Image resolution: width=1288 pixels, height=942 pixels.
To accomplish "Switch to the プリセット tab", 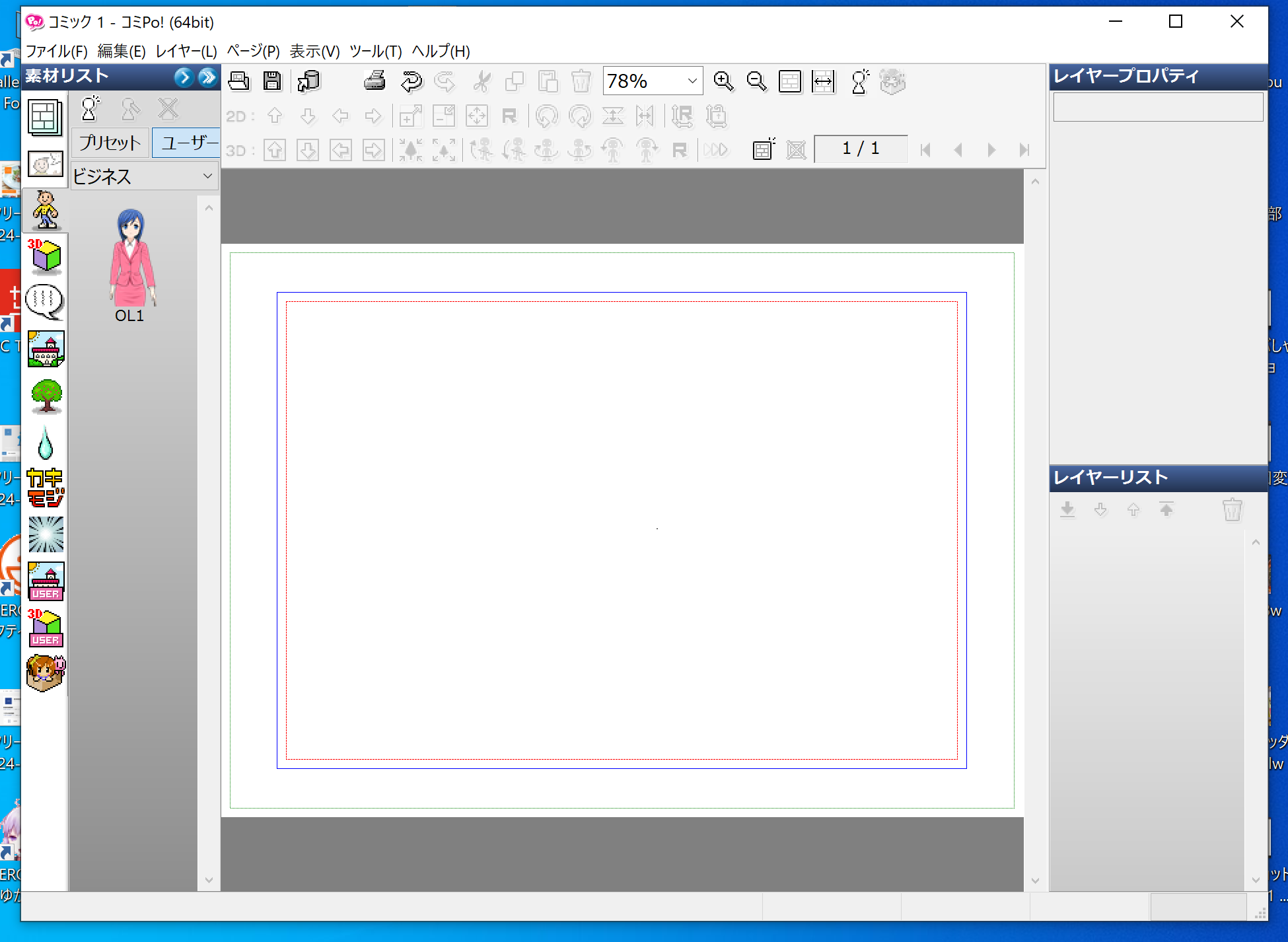I will (x=110, y=143).
